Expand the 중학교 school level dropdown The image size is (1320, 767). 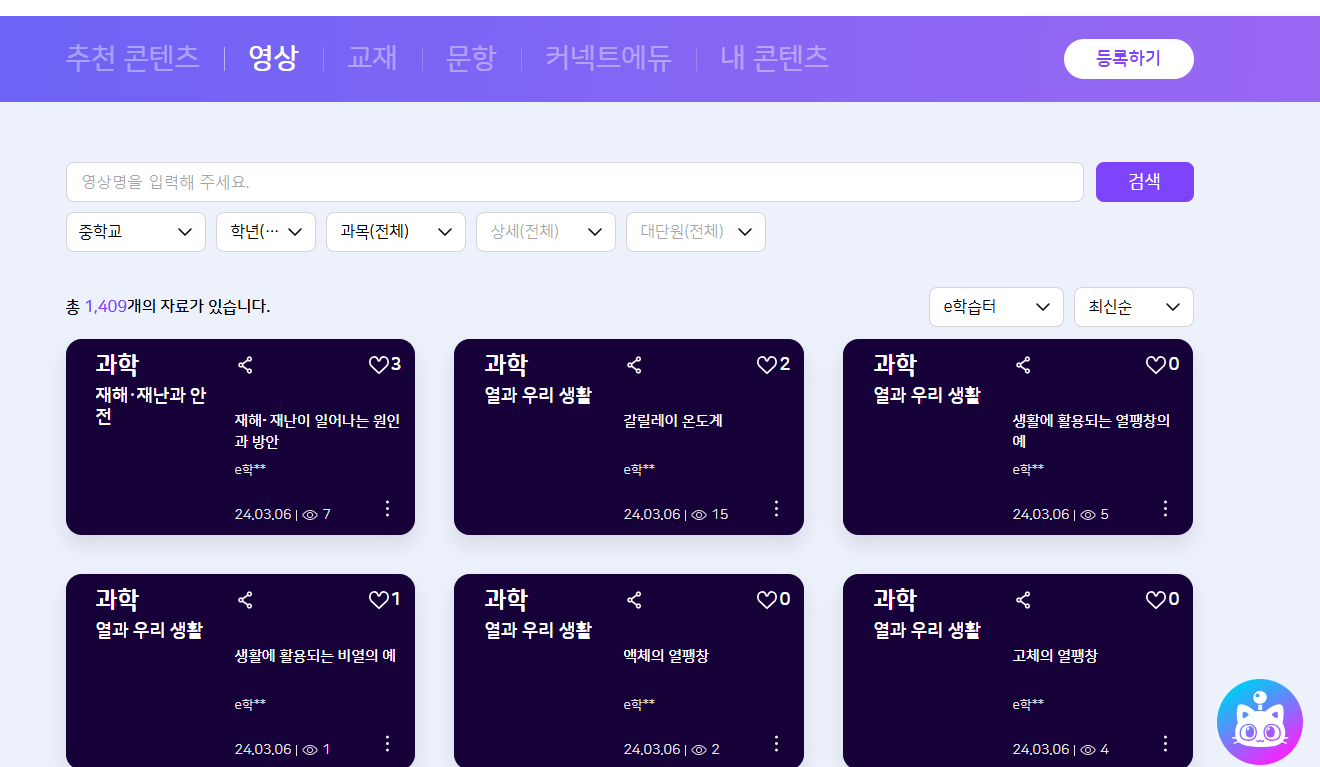pyautogui.click(x=136, y=232)
